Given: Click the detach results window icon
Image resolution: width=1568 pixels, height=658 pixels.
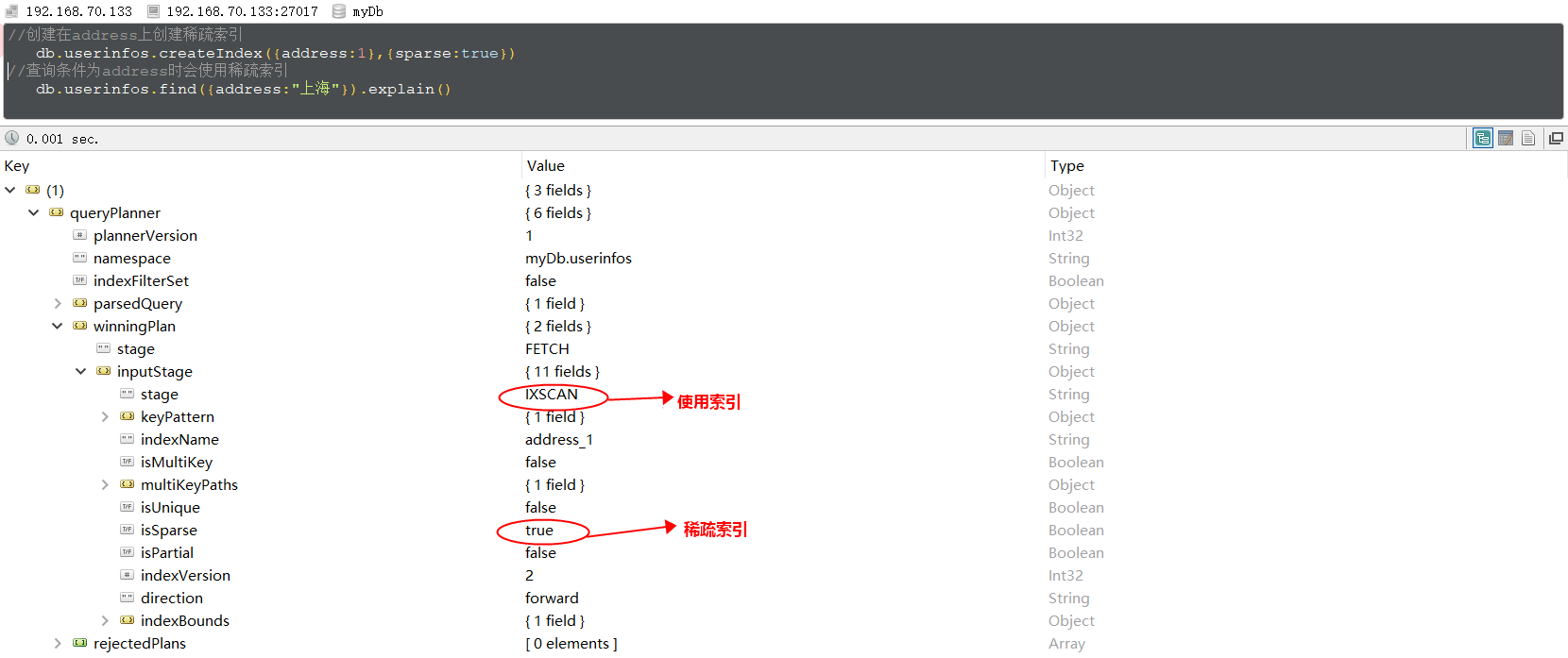Looking at the screenshot, I should [x=1556, y=139].
